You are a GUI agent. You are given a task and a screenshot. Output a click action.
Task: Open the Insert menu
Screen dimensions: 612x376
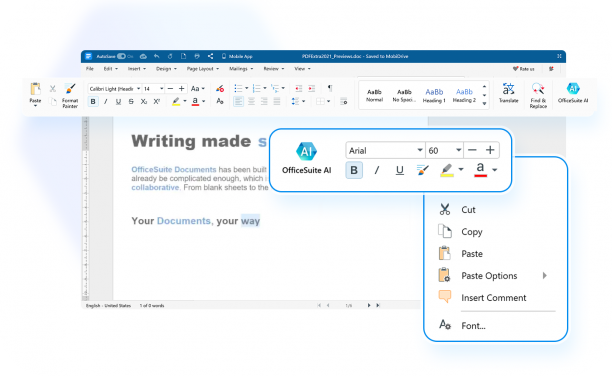click(x=137, y=69)
